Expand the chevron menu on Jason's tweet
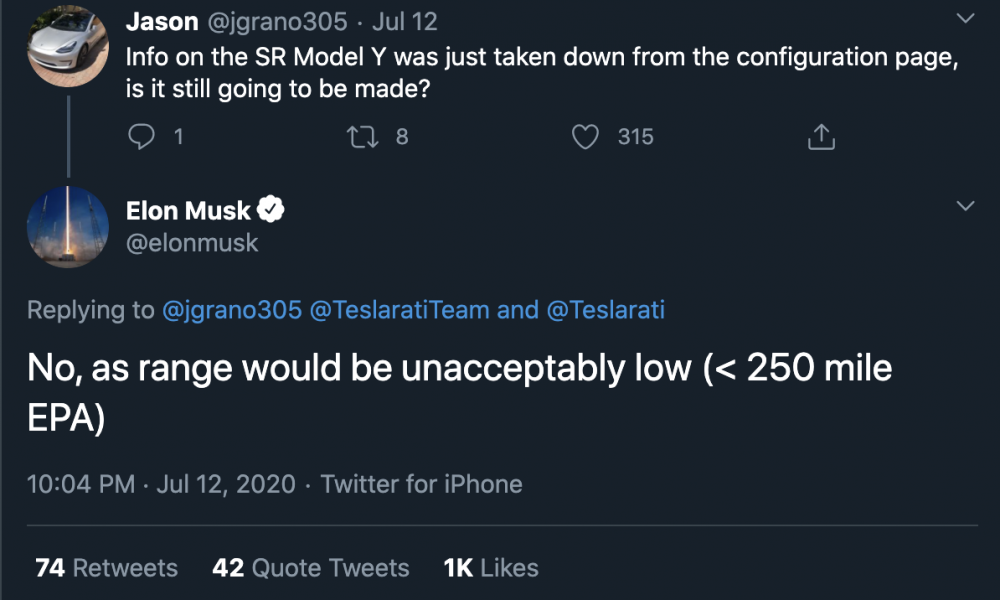 pyautogui.click(x=966, y=18)
